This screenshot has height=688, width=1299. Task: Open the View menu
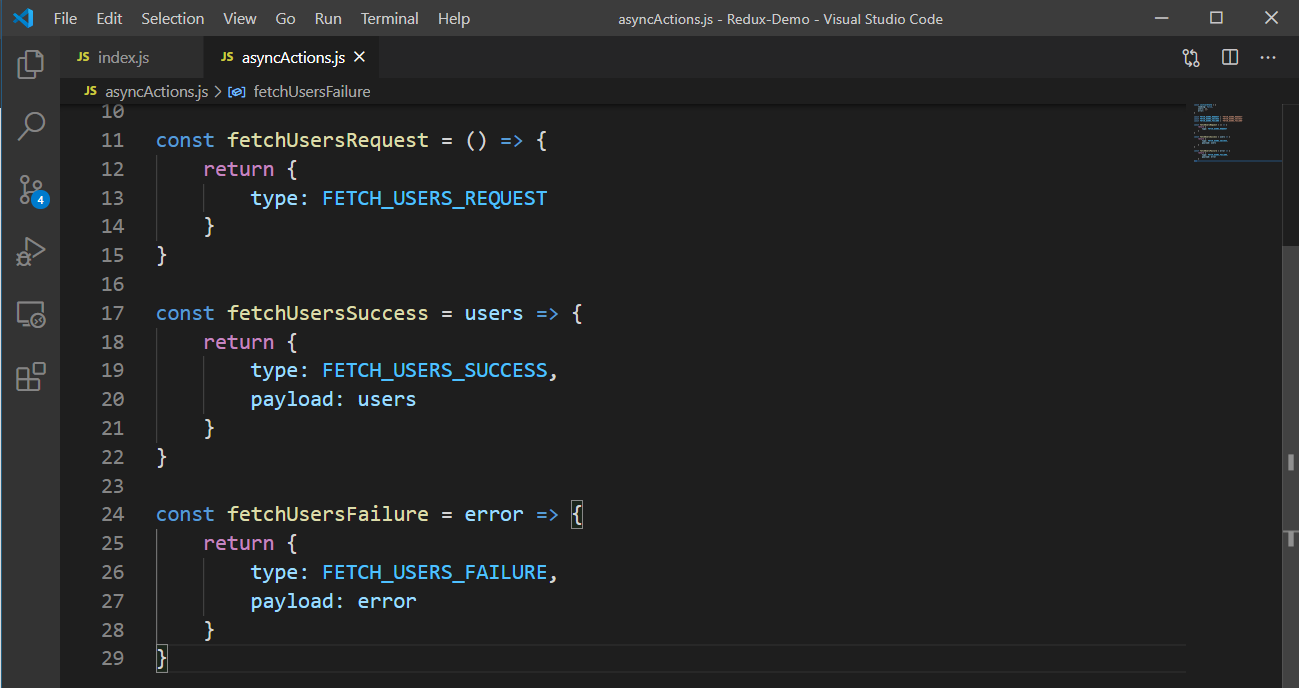[240, 19]
